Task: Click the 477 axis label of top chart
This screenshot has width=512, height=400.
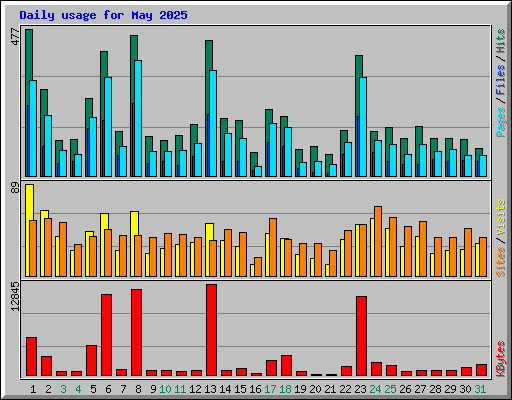Action: (x=15, y=37)
